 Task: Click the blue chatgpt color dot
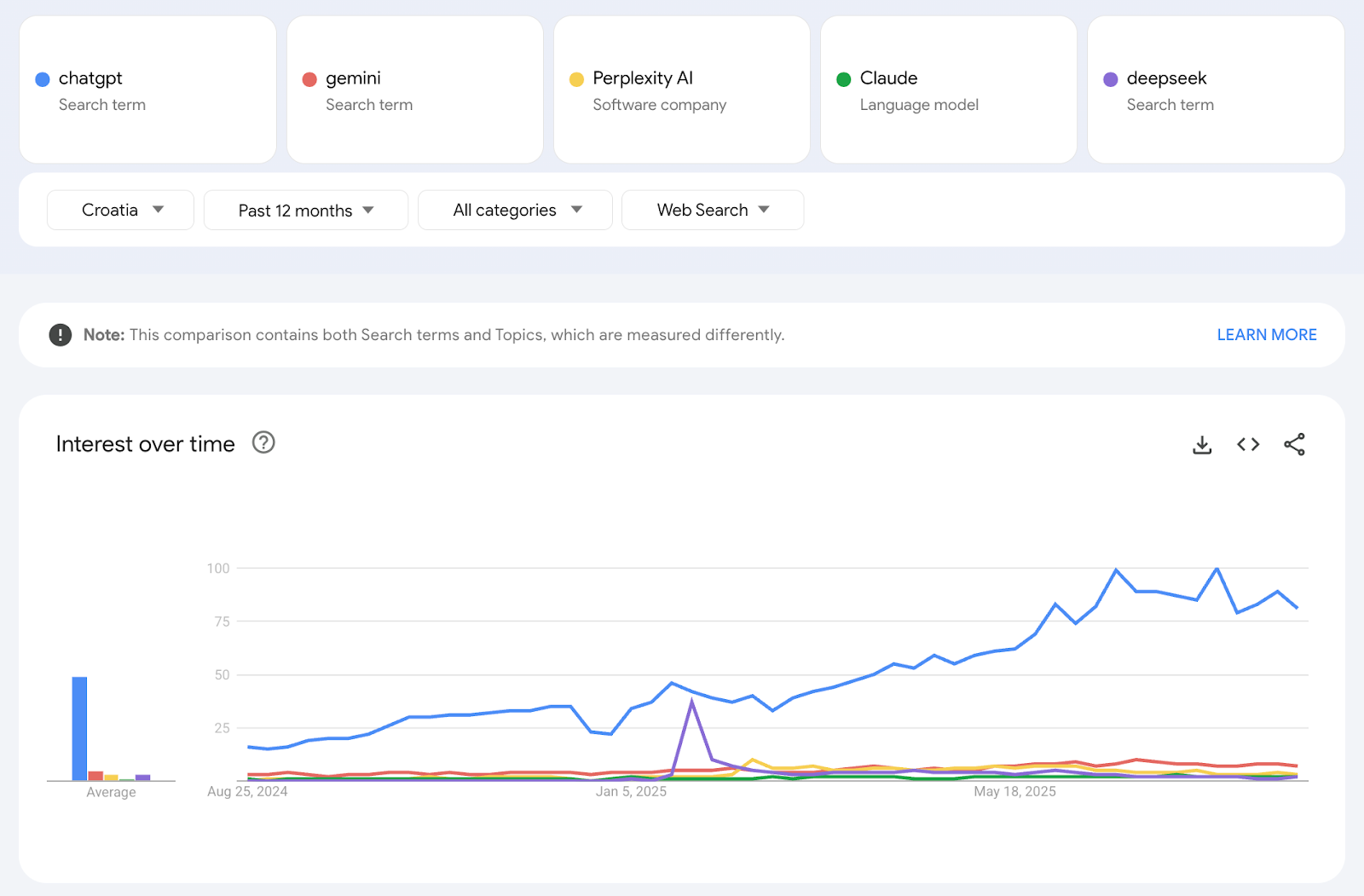click(x=43, y=79)
